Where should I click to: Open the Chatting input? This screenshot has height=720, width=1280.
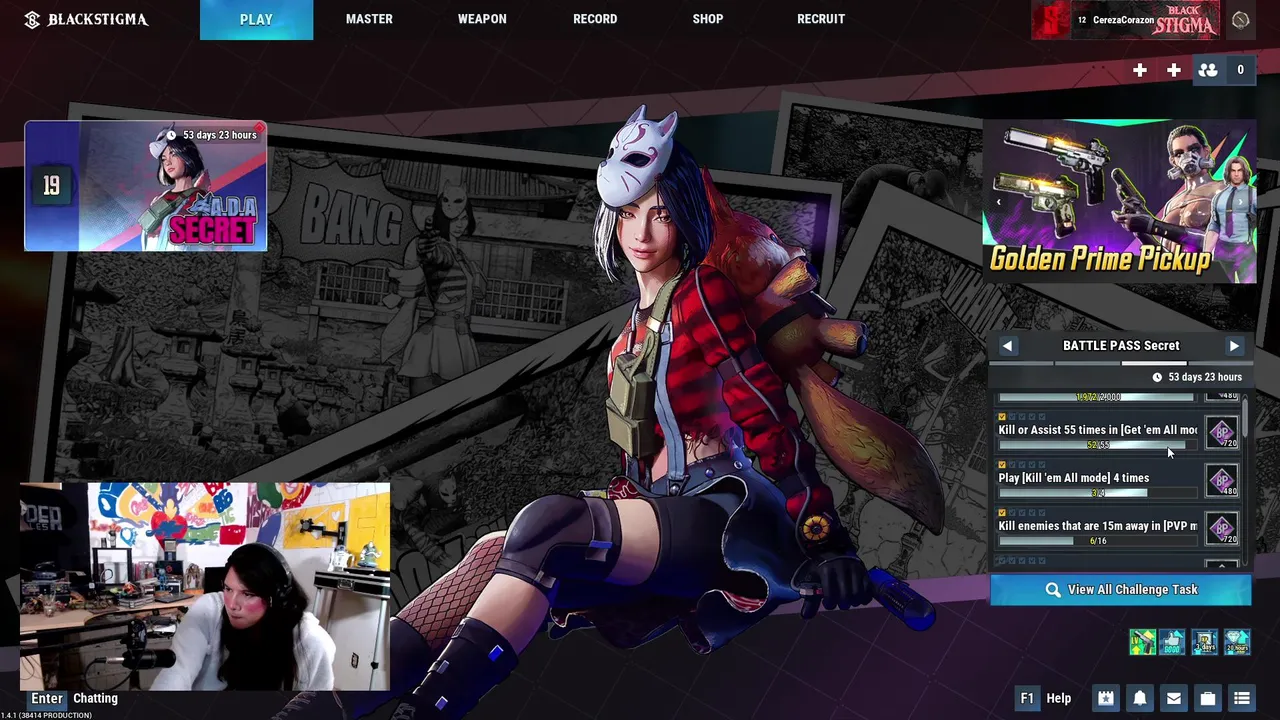pyautogui.click(x=95, y=699)
